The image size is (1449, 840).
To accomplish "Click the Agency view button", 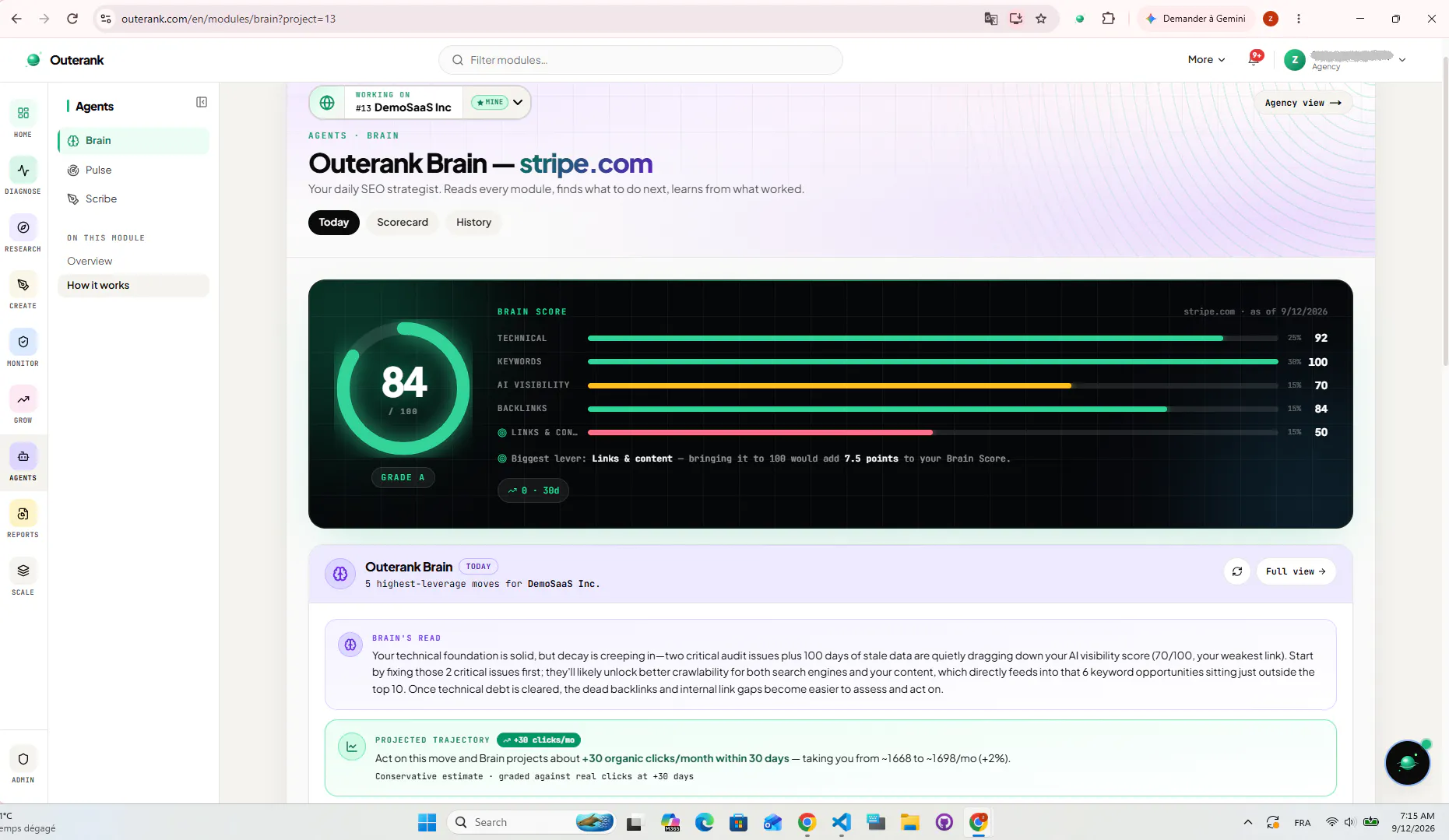I will click(x=1303, y=103).
